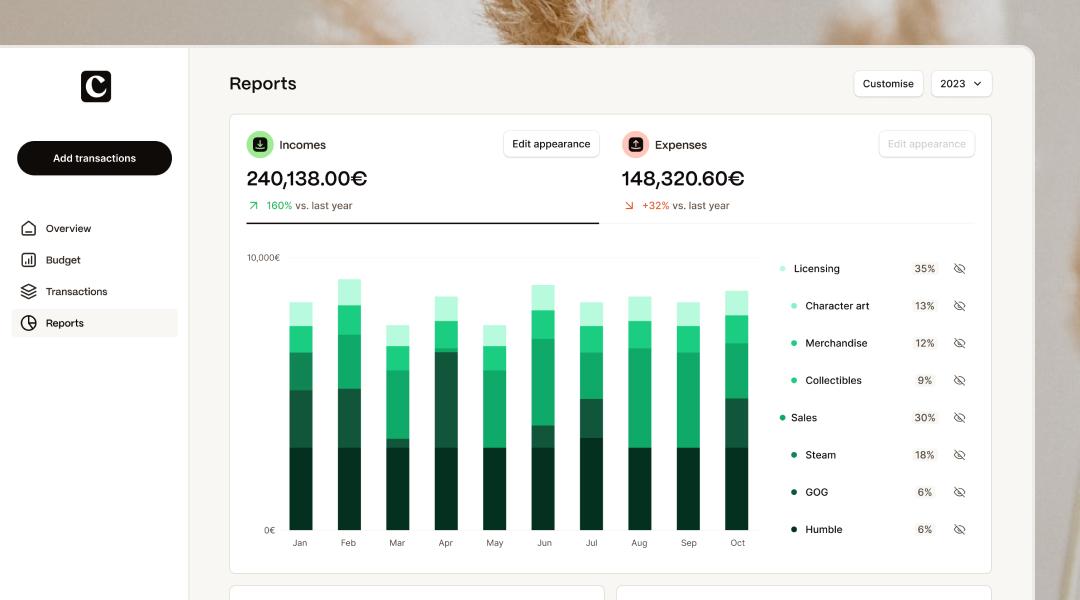Select the Overview icon in the sidebar

point(30,228)
